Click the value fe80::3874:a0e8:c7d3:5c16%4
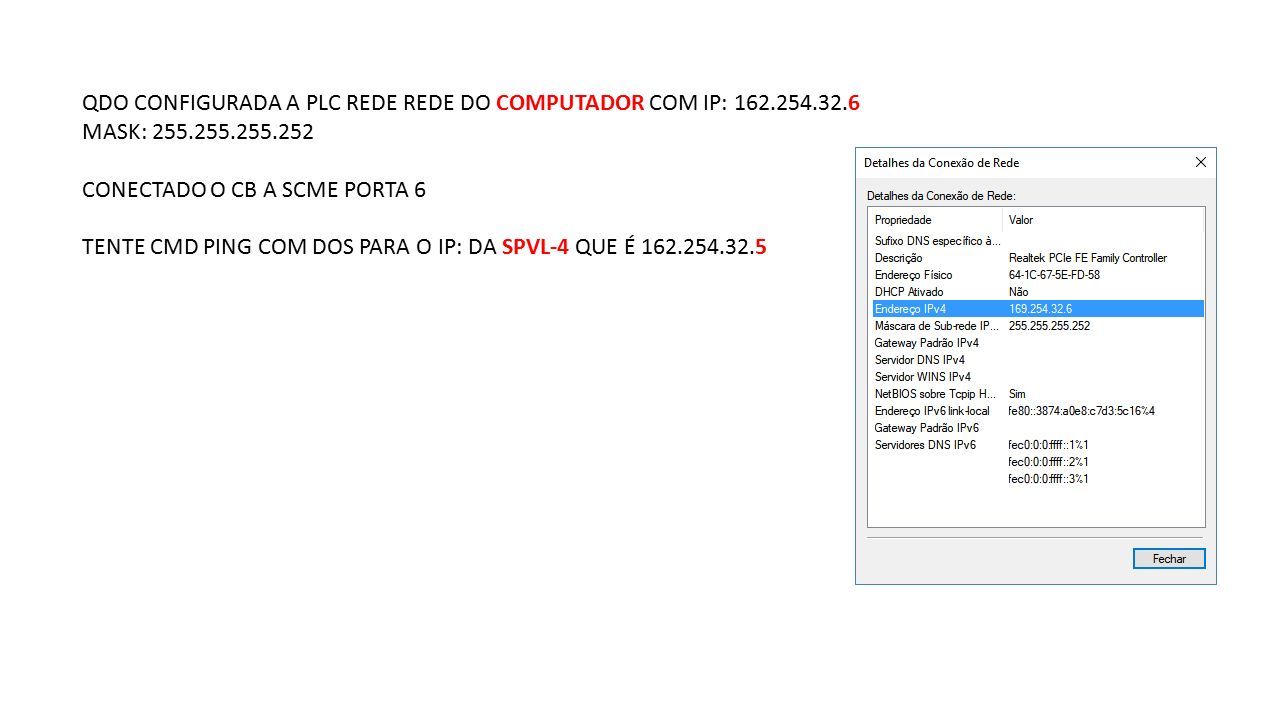This screenshot has height=720, width=1280. click(x=1081, y=411)
